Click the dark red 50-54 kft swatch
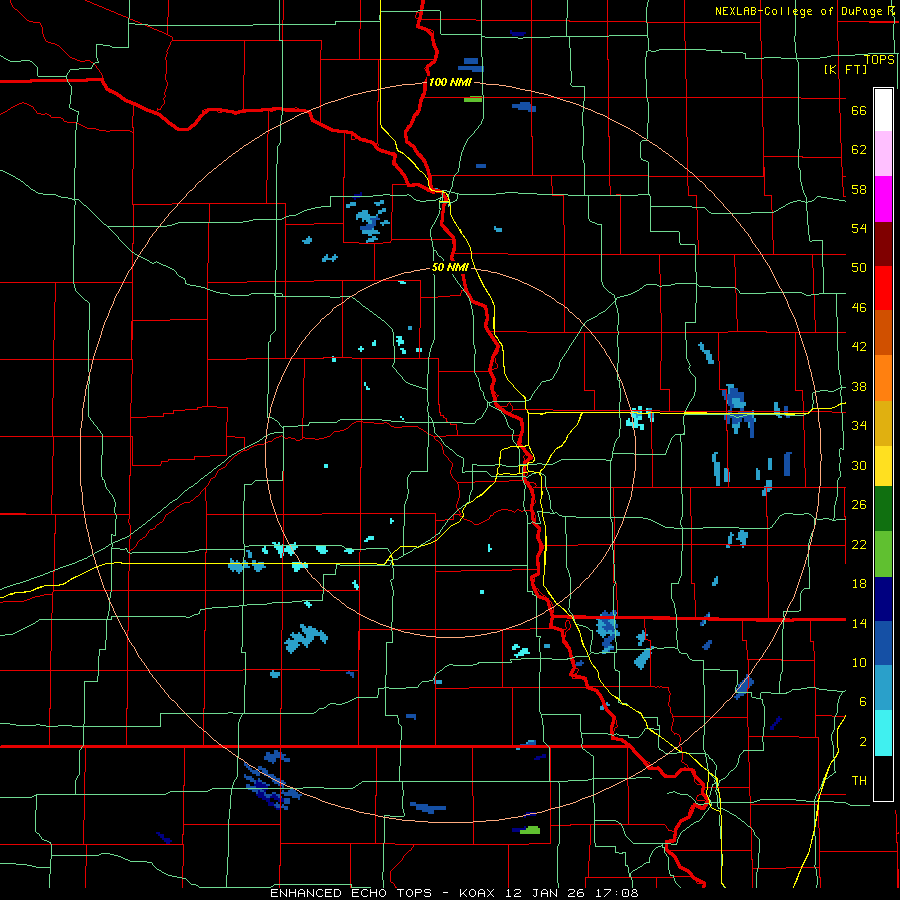Image resolution: width=900 pixels, height=900 pixels. (883, 244)
